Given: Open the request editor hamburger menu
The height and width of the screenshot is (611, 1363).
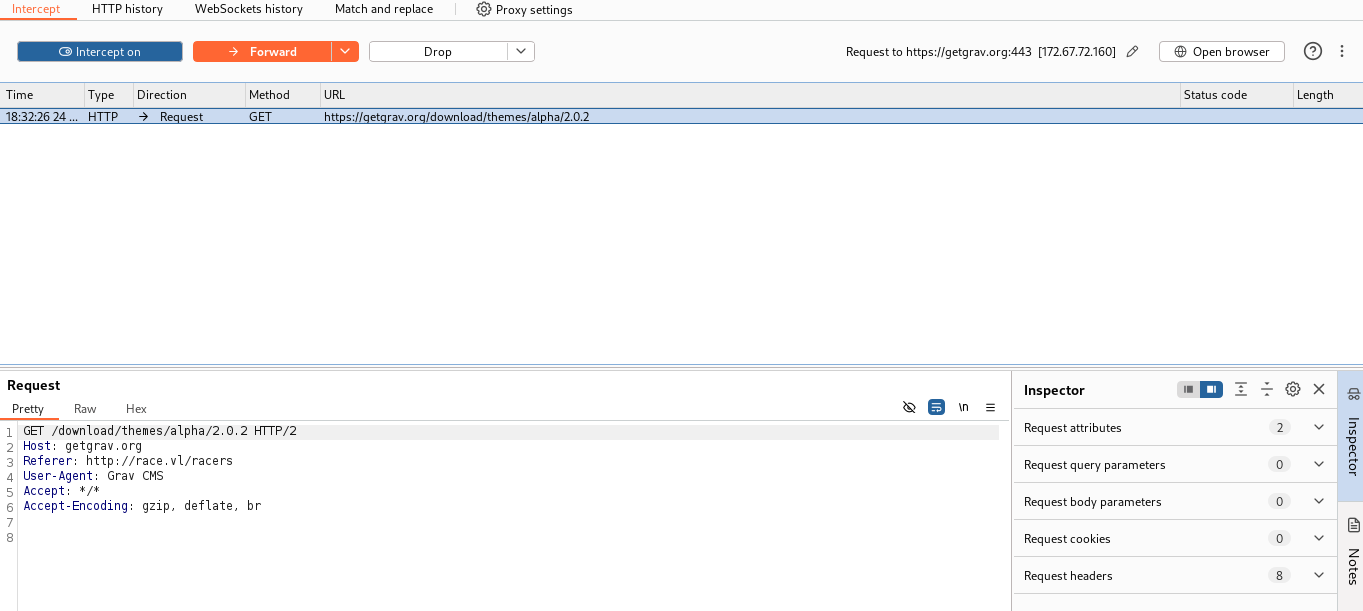Looking at the screenshot, I should click(x=990, y=408).
